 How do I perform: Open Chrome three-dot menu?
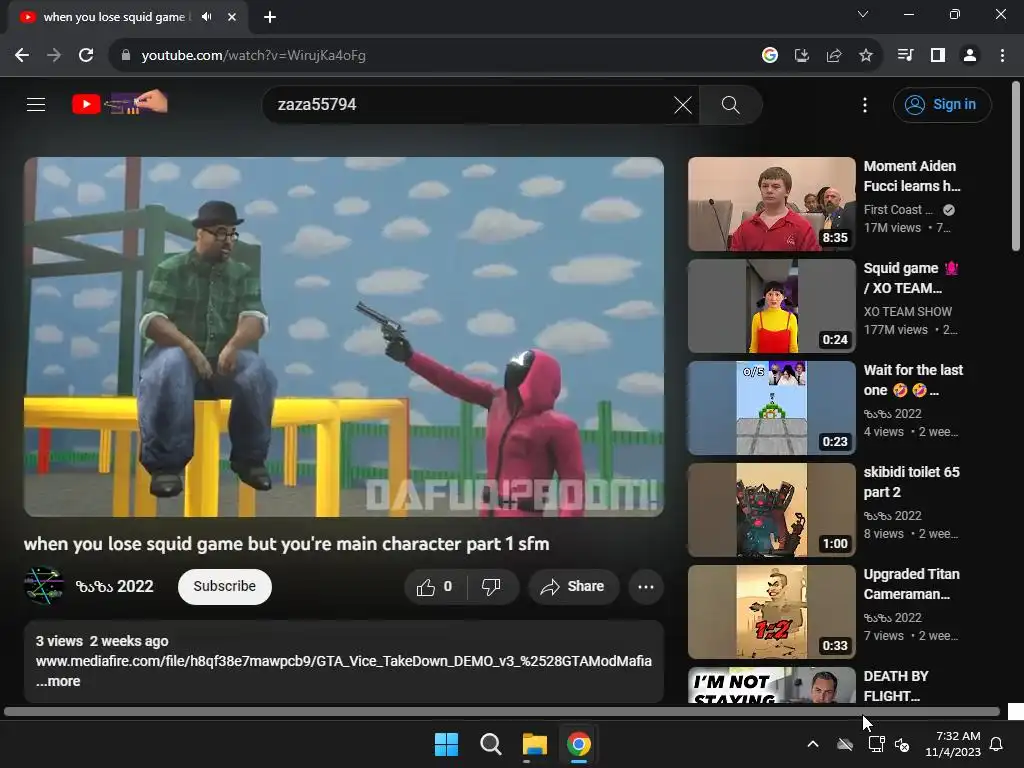[x=1002, y=56]
